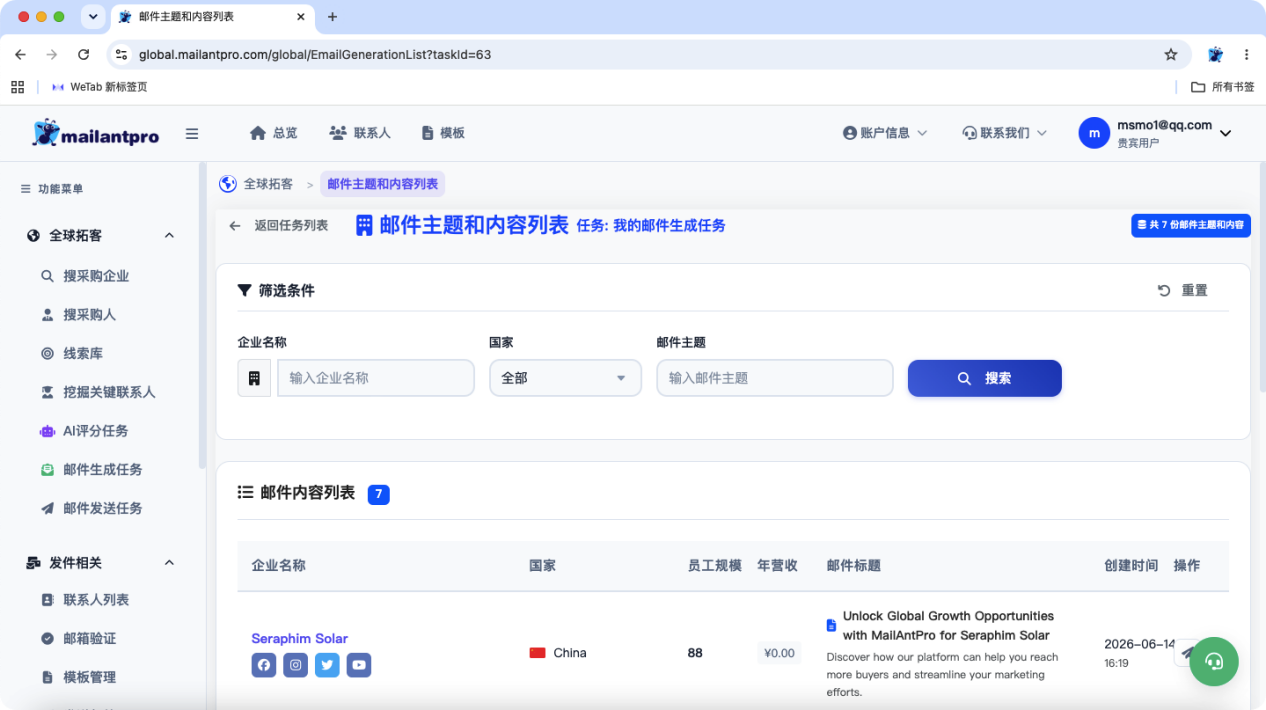Select AI评分任务 in sidebar
The height and width of the screenshot is (710, 1266).
95,431
